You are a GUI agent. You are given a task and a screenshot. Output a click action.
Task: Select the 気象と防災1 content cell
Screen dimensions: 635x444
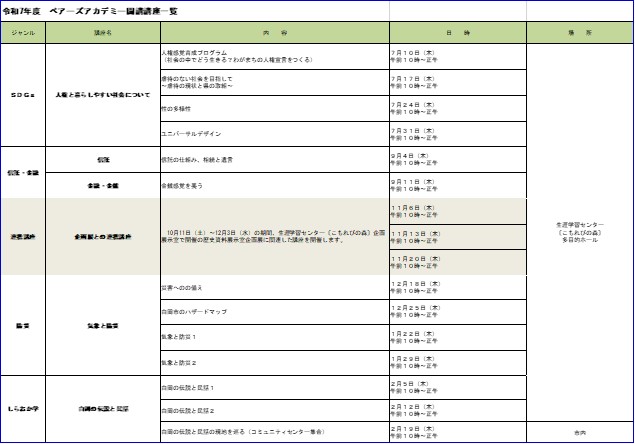tap(275, 337)
